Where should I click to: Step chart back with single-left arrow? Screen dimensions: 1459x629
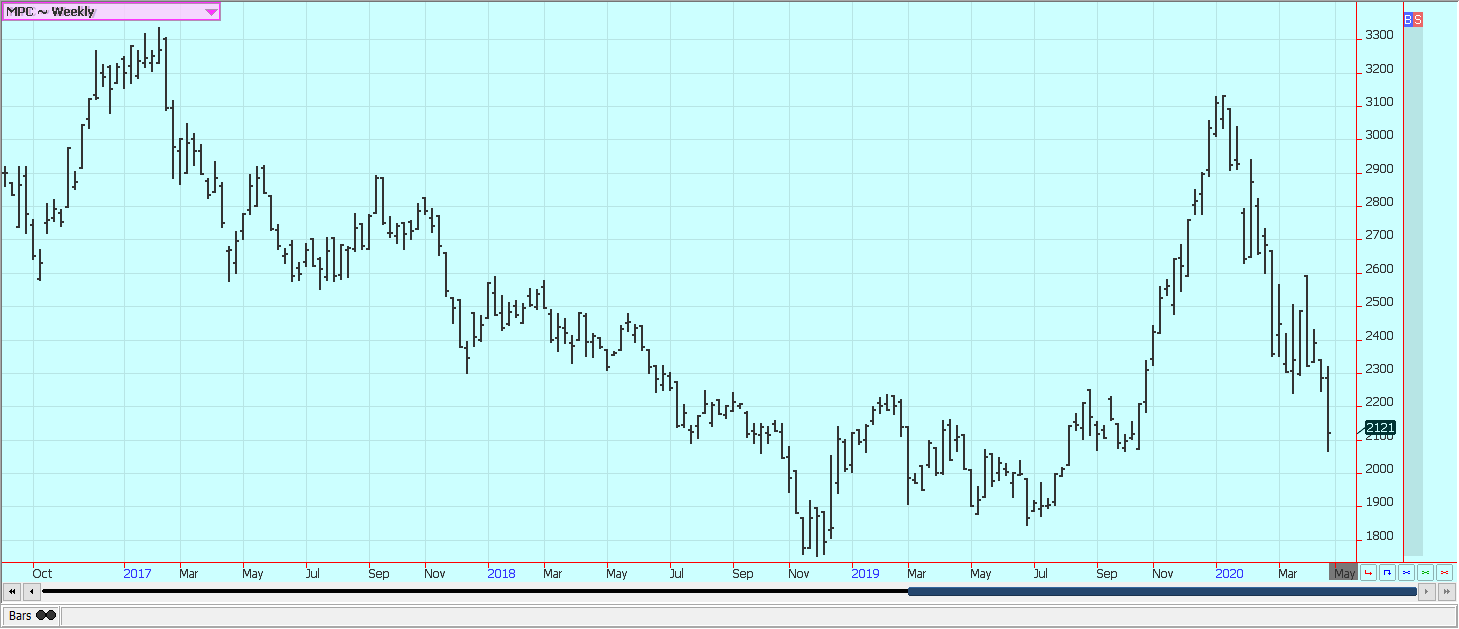pyautogui.click(x=31, y=592)
